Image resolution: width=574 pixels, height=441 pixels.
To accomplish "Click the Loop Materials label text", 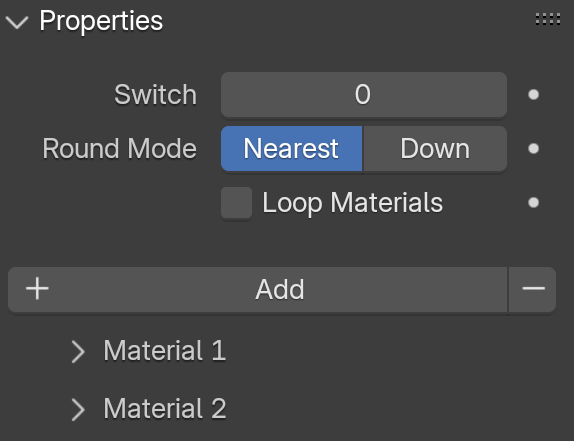I will point(353,203).
